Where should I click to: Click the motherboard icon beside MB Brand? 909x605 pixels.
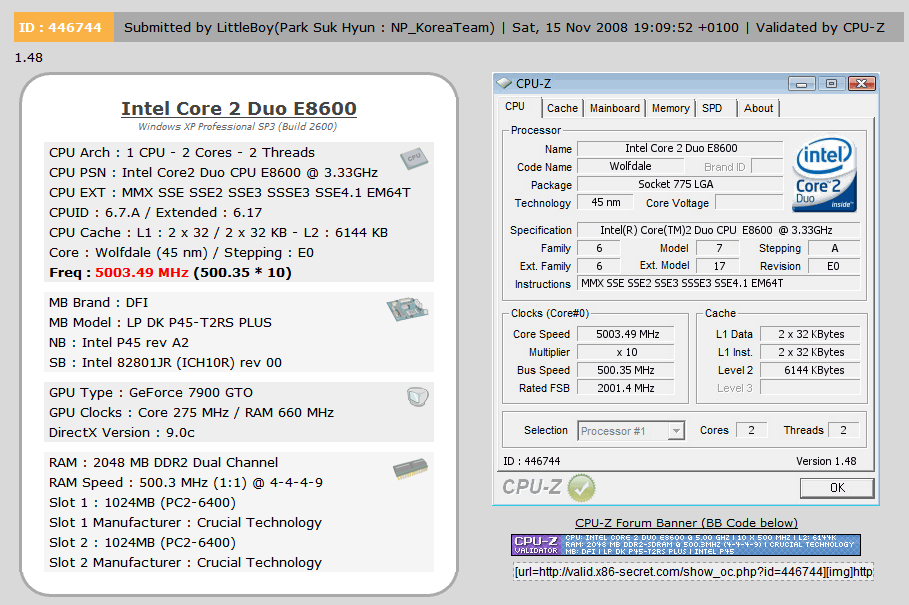tap(407, 308)
